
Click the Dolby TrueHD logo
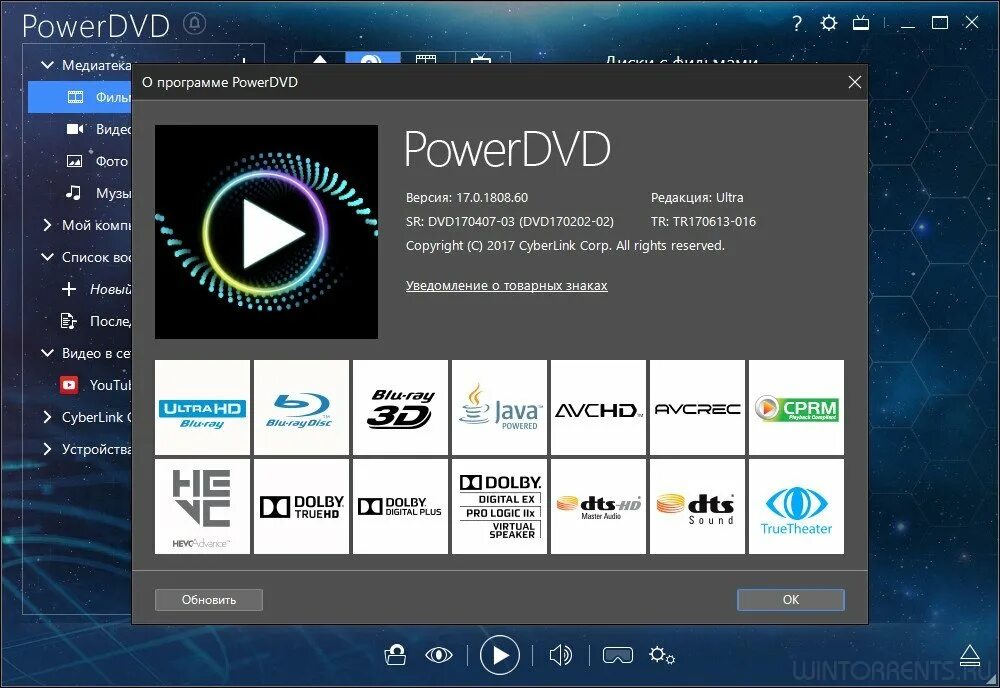301,506
